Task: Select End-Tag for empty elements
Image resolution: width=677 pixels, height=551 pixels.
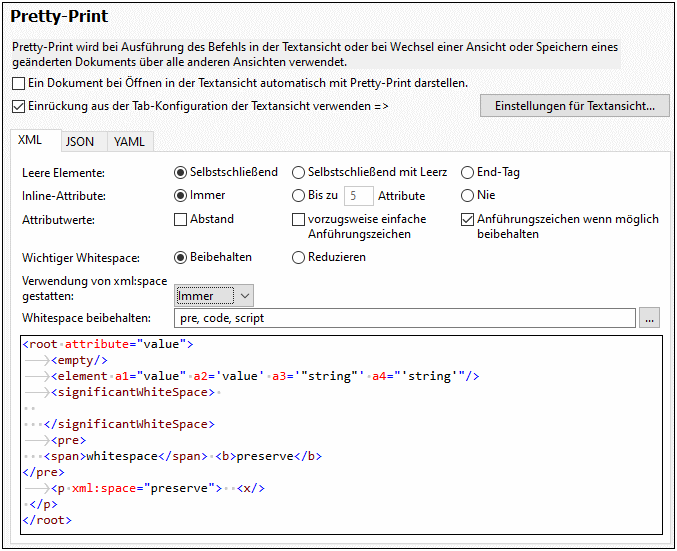Action: pos(467,172)
